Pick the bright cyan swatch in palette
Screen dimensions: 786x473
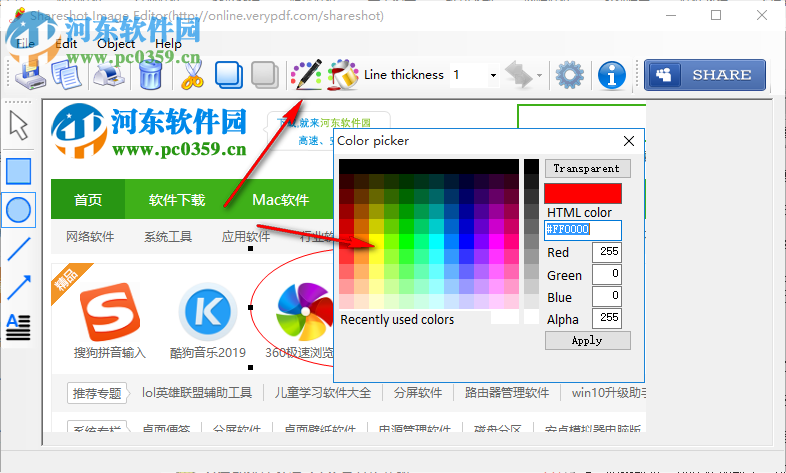(437, 242)
